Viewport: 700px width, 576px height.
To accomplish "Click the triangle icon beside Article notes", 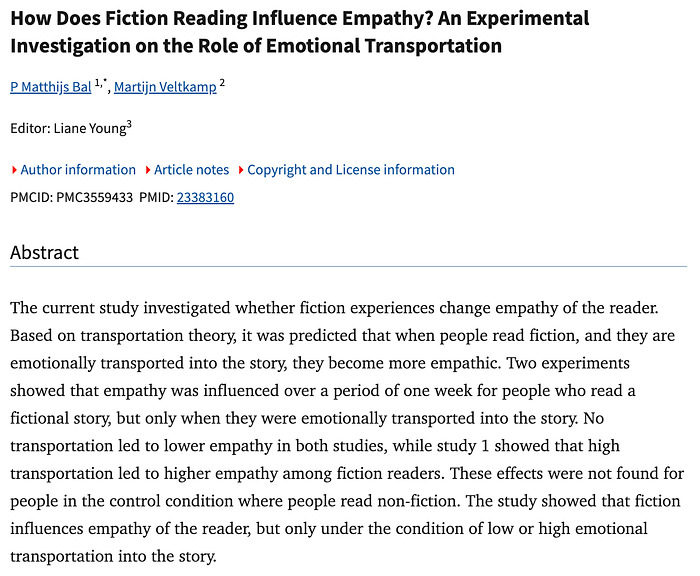I will point(147,170).
